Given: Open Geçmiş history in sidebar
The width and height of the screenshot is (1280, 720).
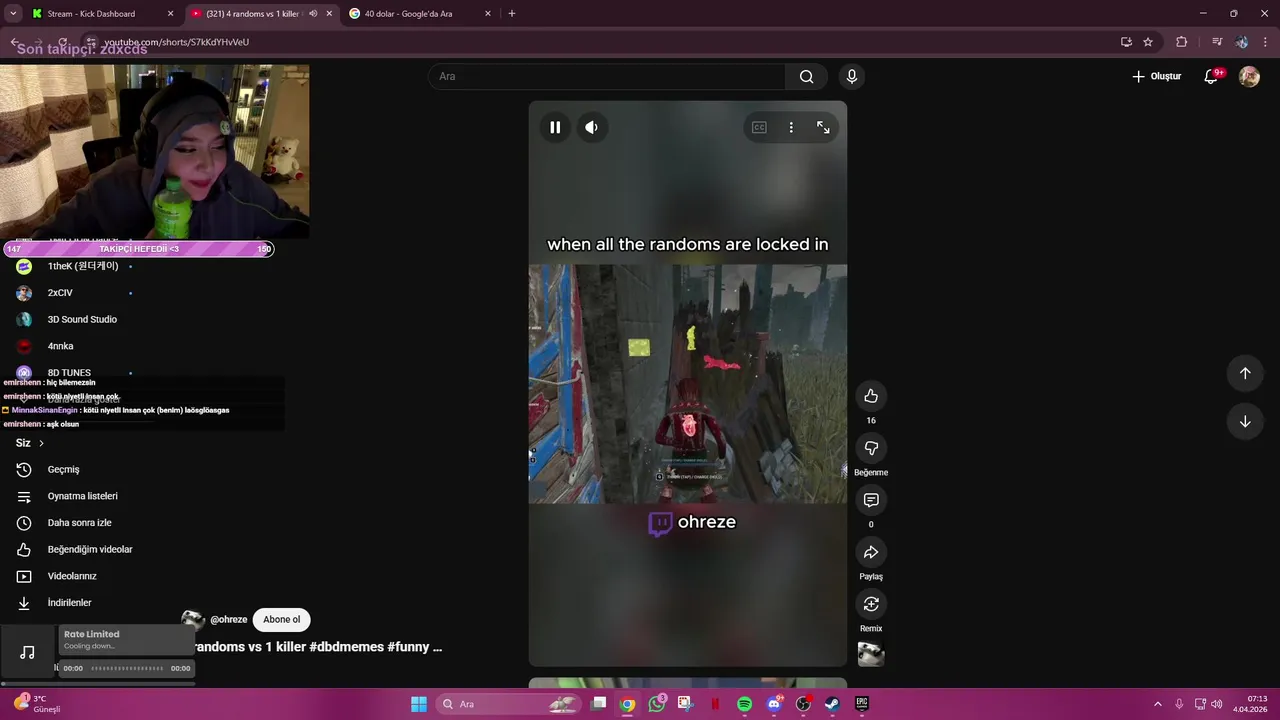Looking at the screenshot, I should (x=63, y=469).
